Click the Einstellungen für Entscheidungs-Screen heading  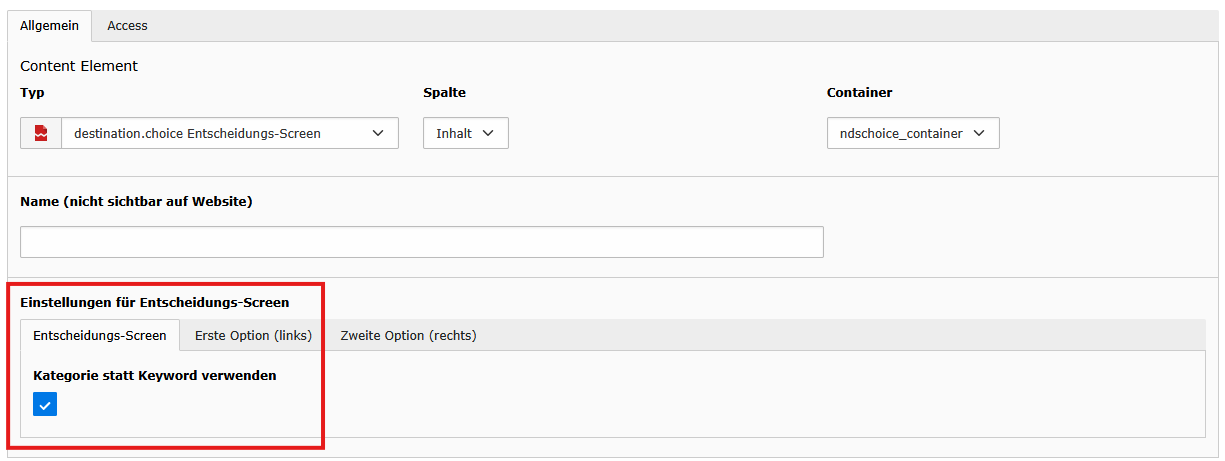[154, 302]
